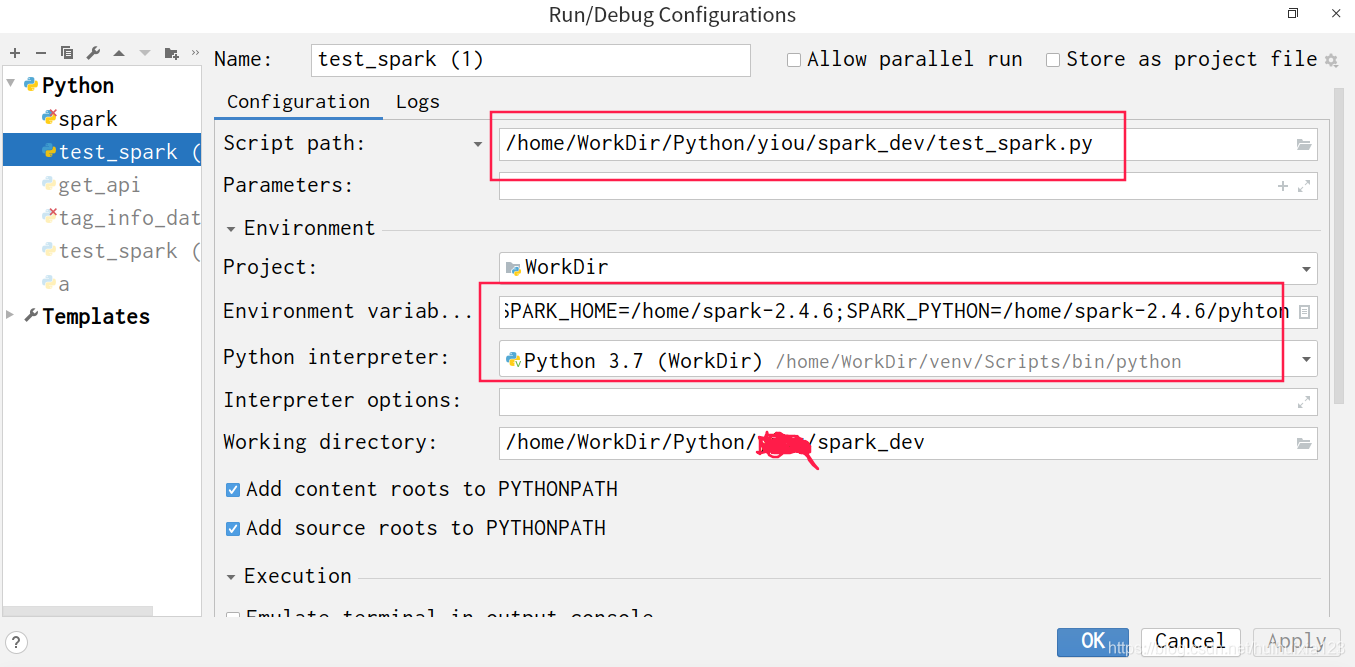Select the greyed-out test_spark configuration
Screen dimensions: 1355x667
tap(120, 251)
